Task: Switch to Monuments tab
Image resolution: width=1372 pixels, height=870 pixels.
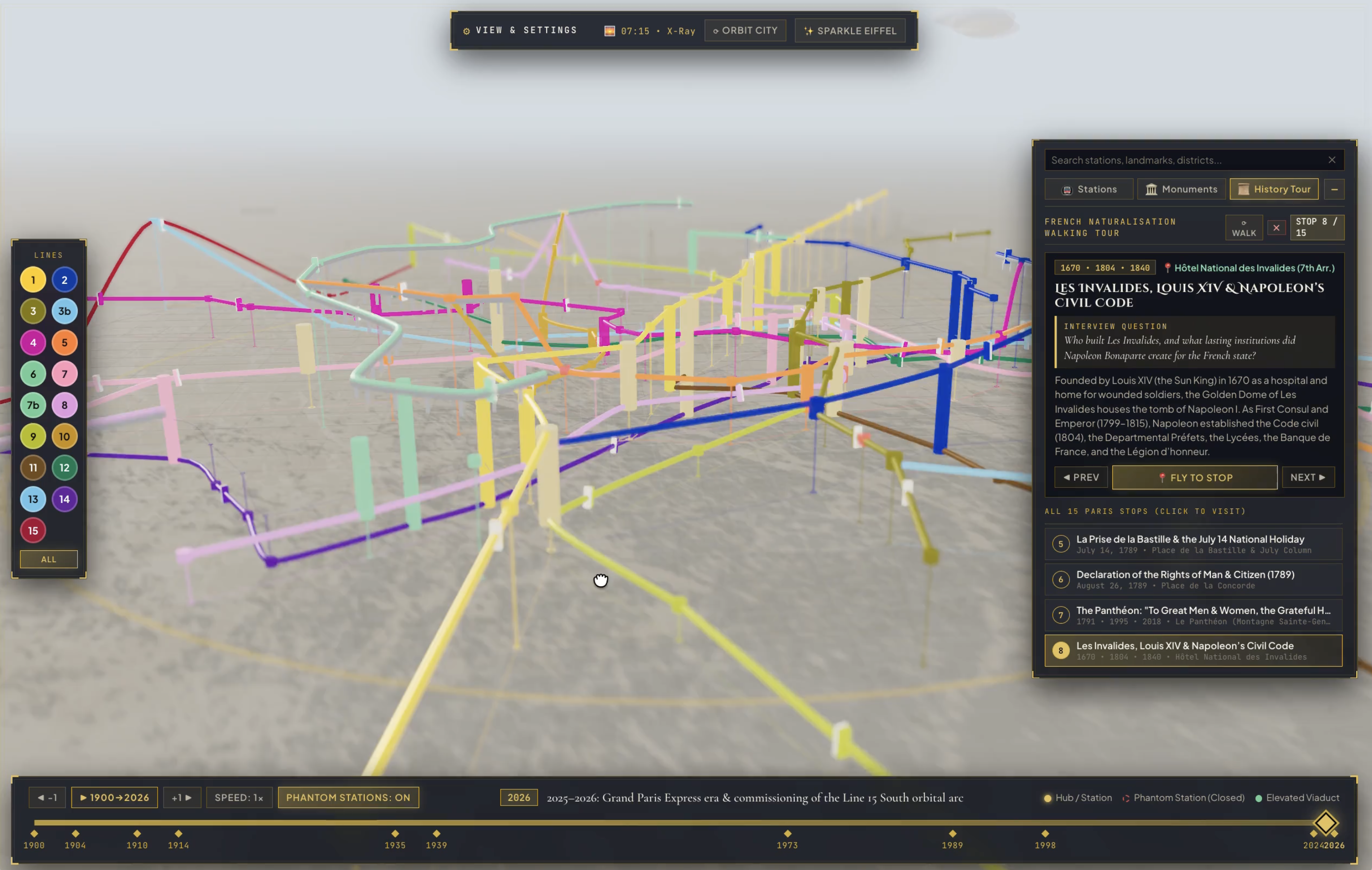Action: click(1181, 189)
